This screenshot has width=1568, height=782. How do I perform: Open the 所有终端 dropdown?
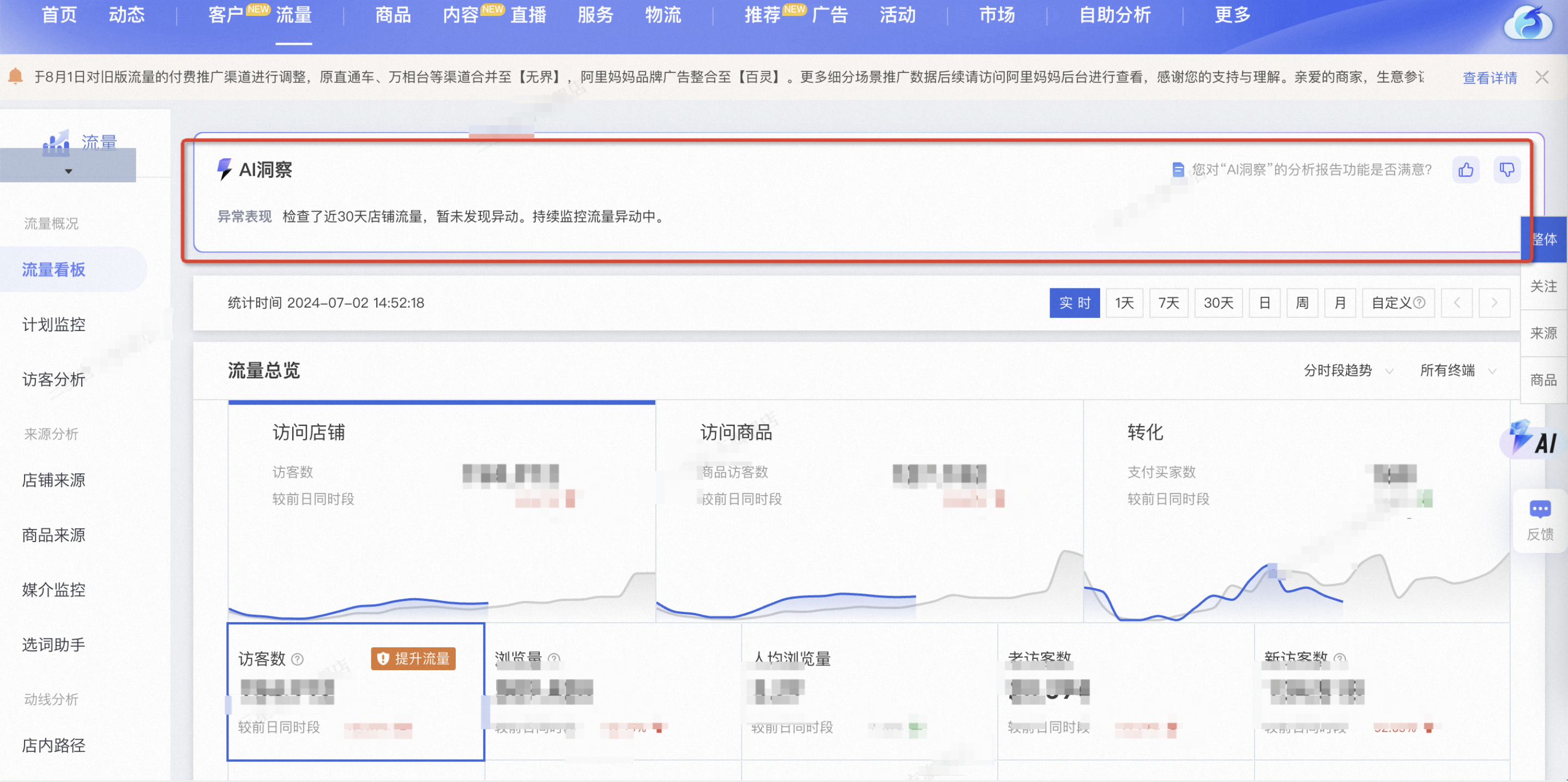1457,370
